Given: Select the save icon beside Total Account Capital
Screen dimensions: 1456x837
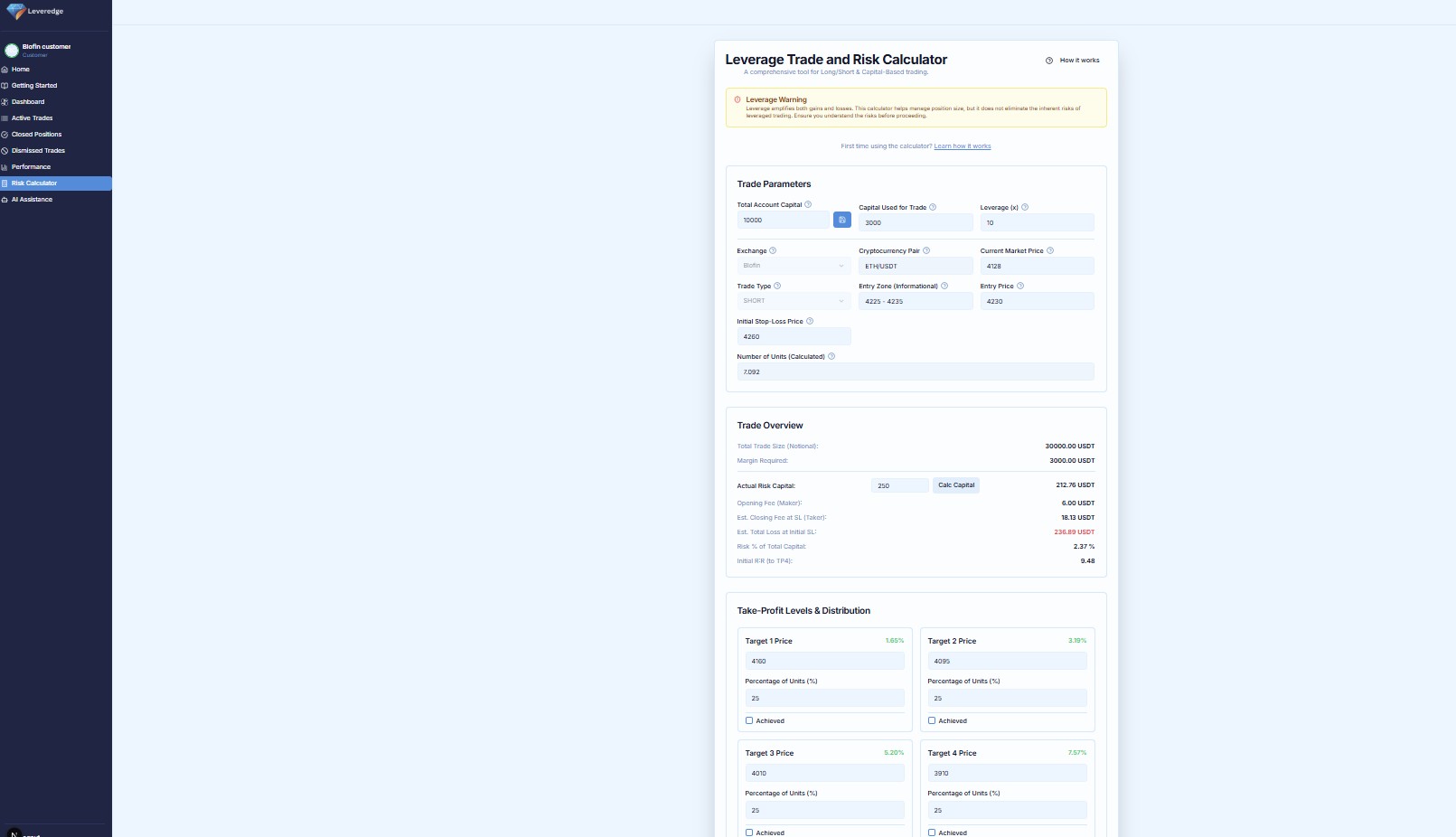Looking at the screenshot, I should point(841,220).
